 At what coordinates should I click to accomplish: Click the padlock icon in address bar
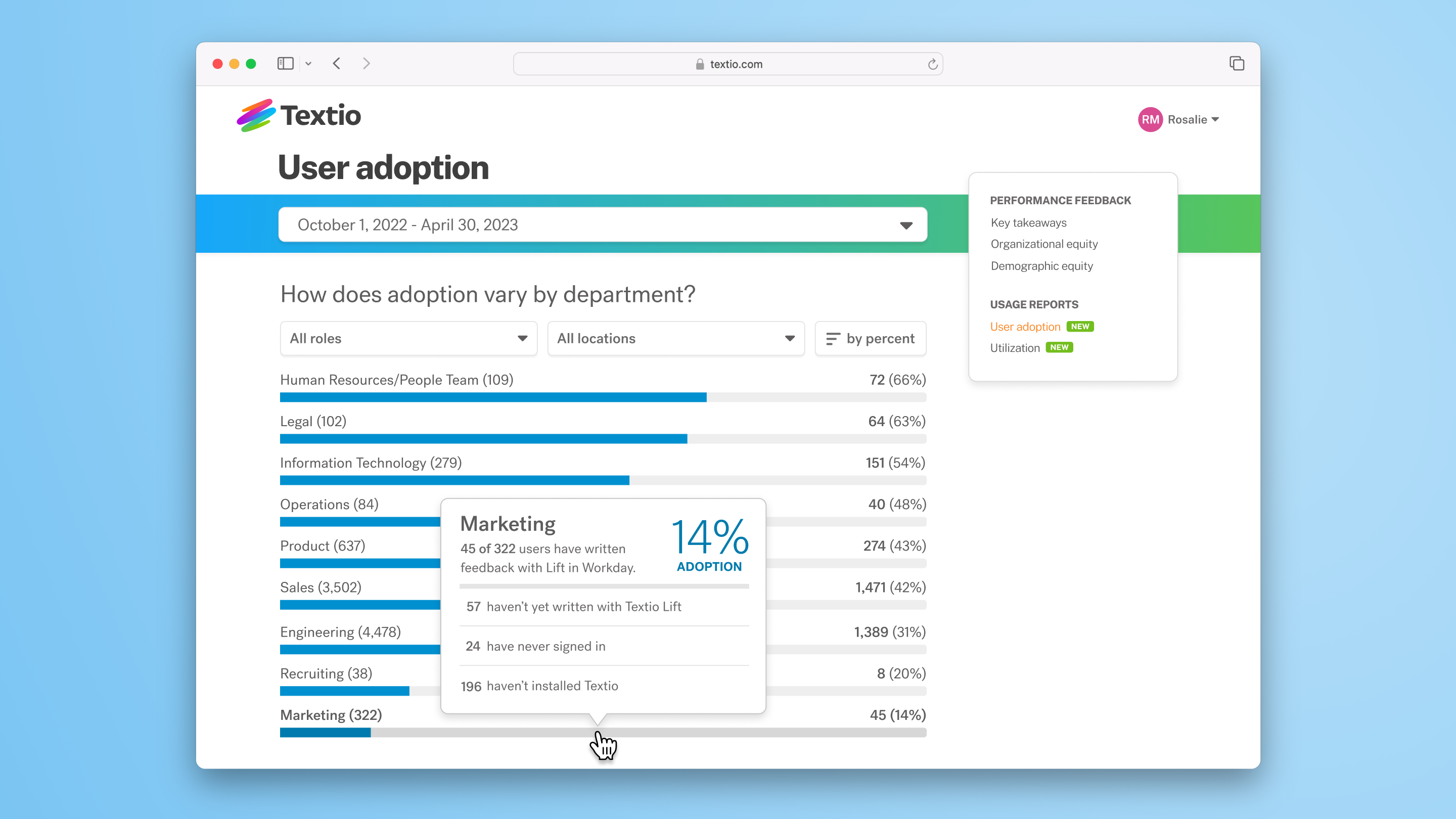[700, 64]
